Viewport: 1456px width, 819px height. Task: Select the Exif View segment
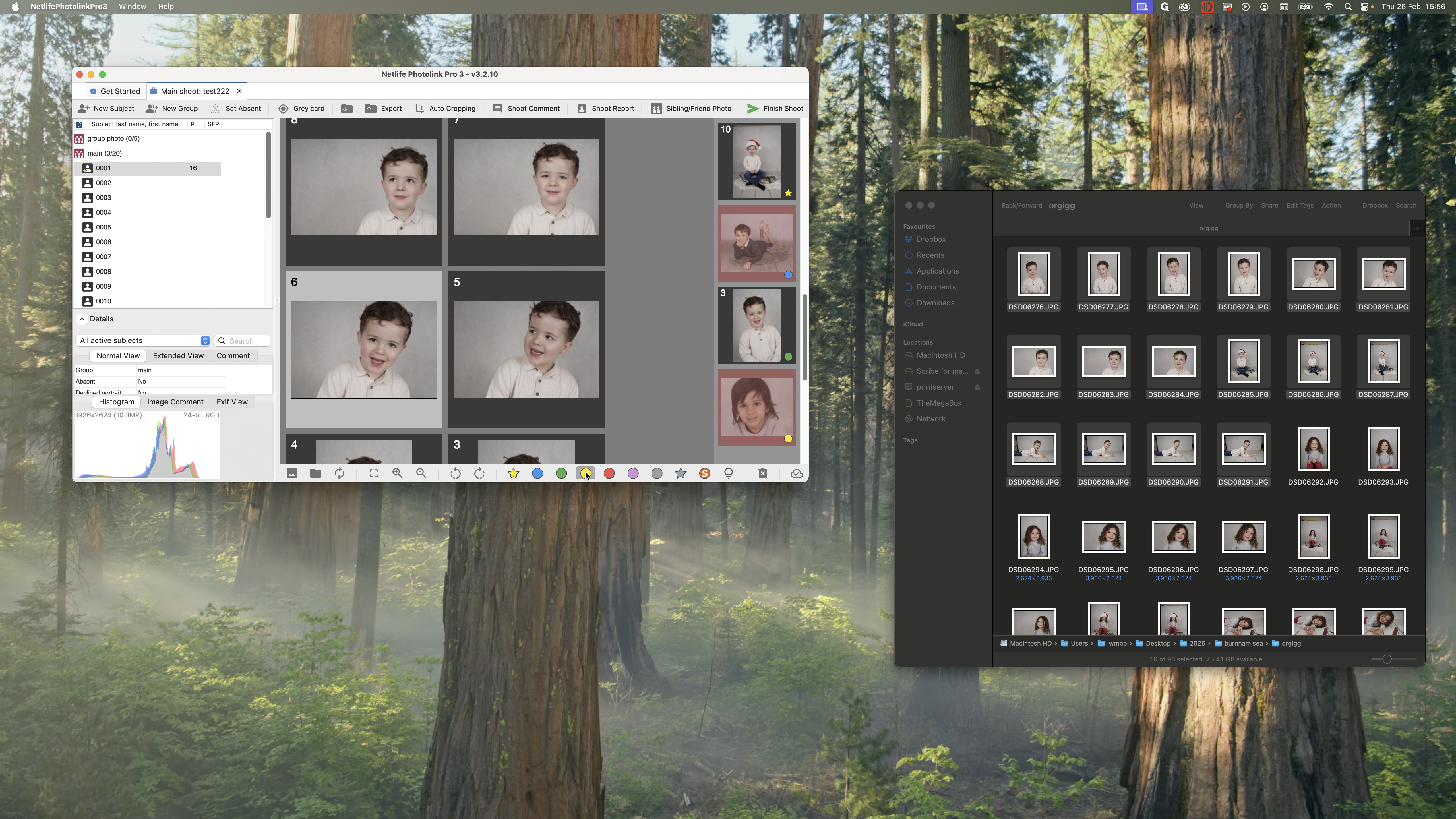(x=232, y=402)
